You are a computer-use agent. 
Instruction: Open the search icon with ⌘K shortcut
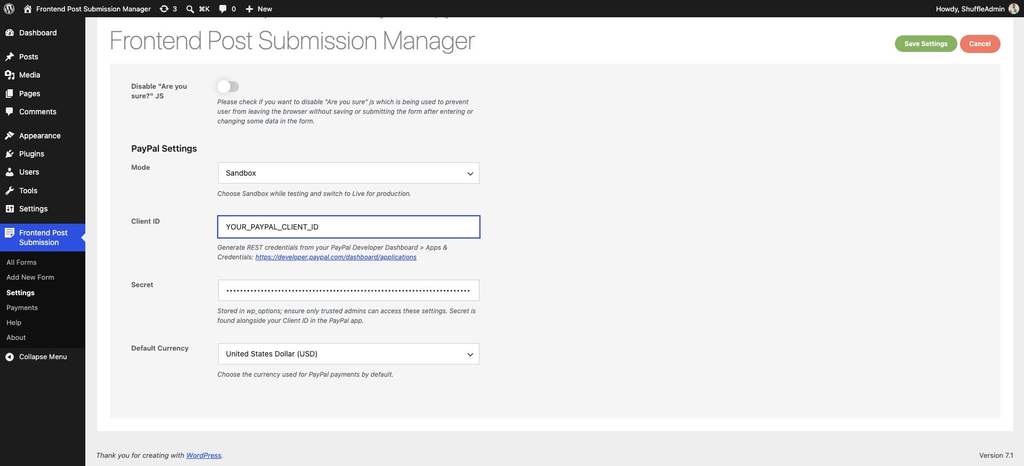[x=190, y=9]
